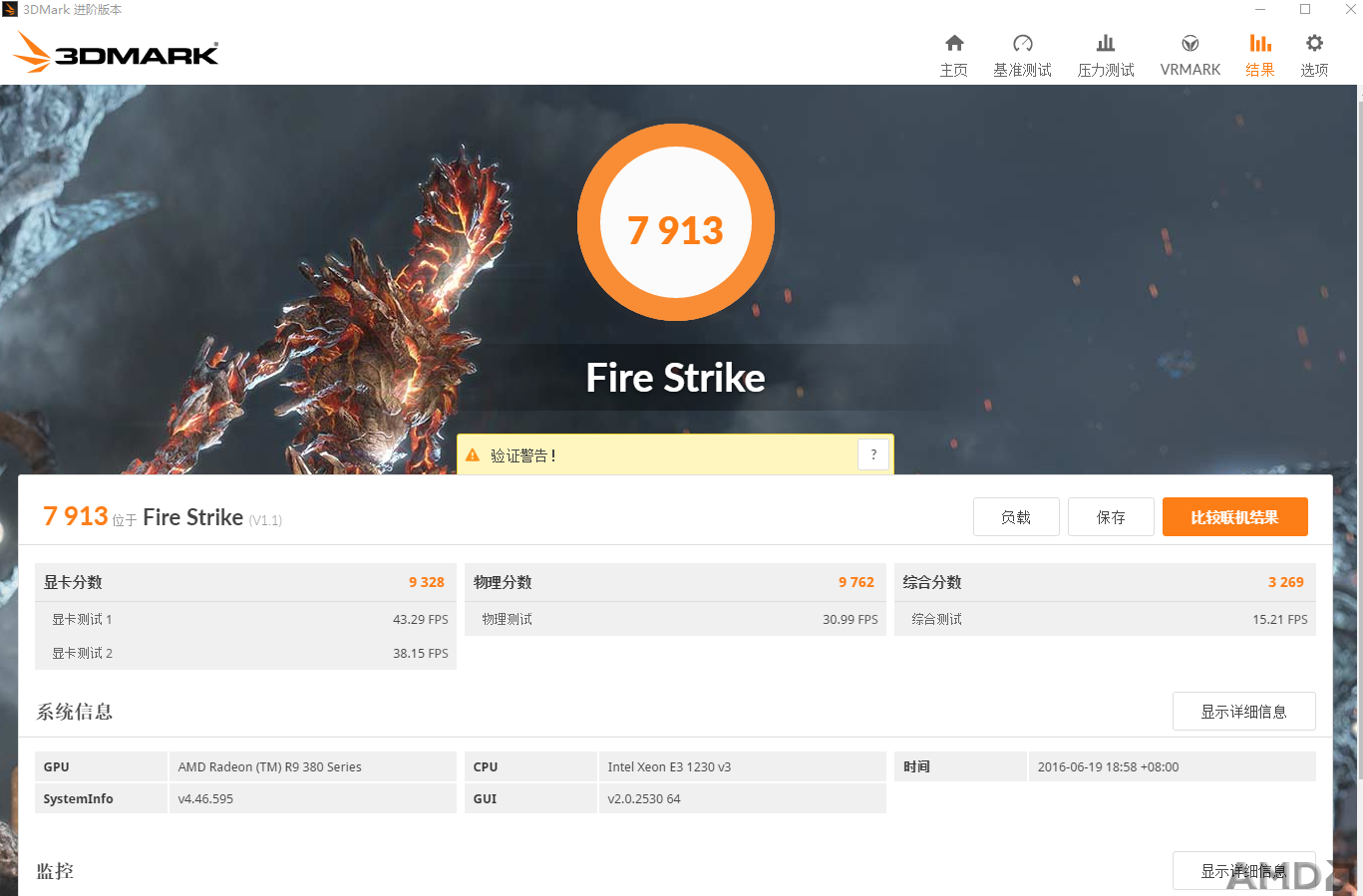Click the 综合分数 3 269 row

click(1105, 582)
